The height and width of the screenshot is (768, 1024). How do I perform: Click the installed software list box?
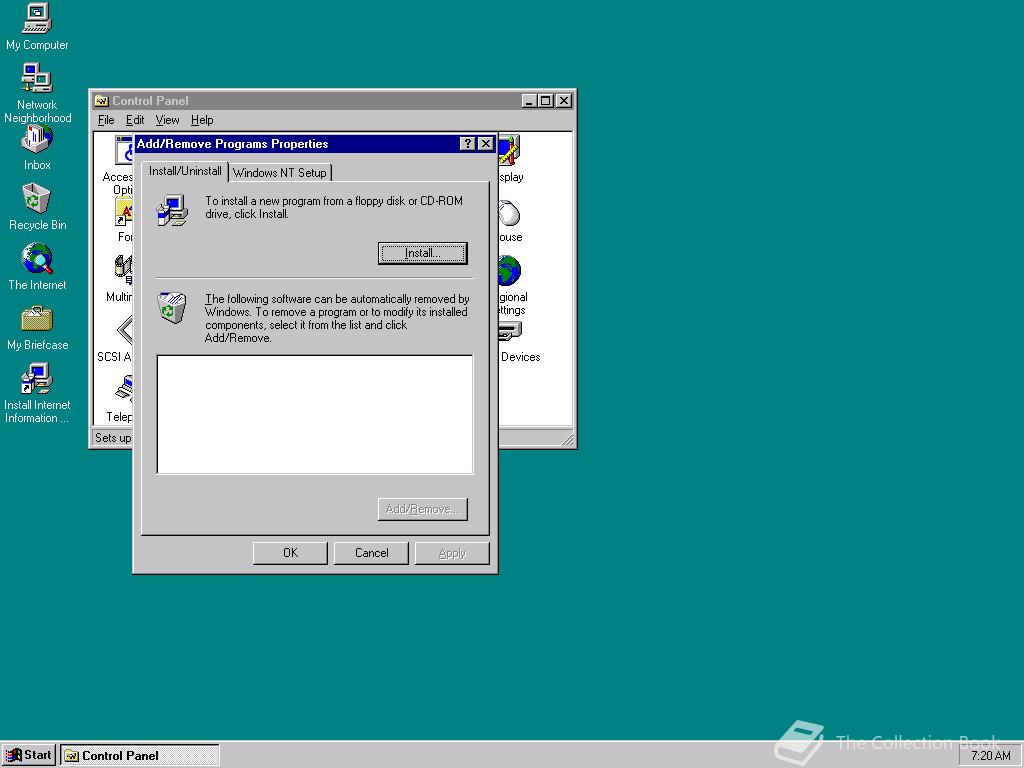pos(315,415)
